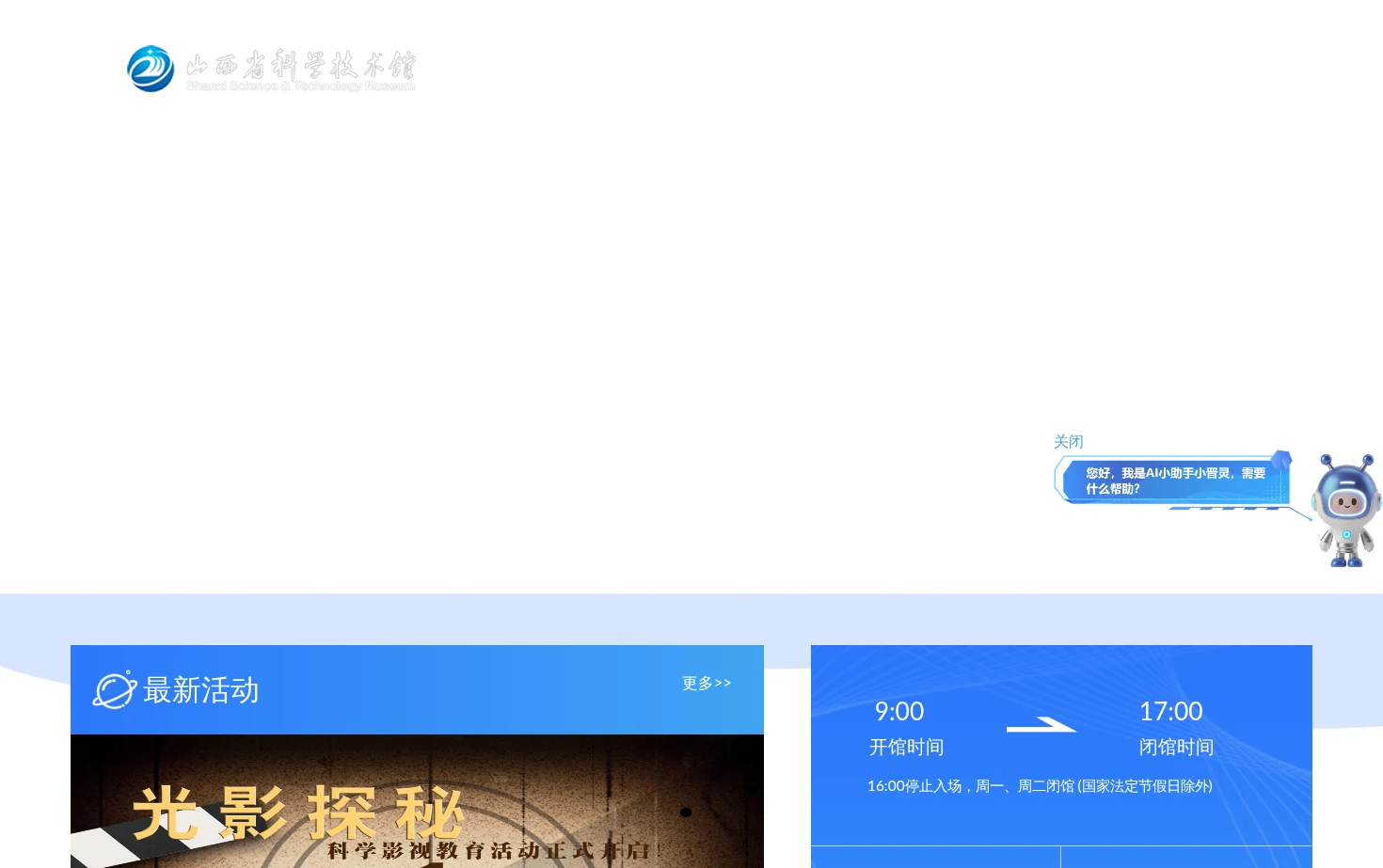Click the 16:00停止入场 notice text
1383x868 pixels.
pos(1040,786)
